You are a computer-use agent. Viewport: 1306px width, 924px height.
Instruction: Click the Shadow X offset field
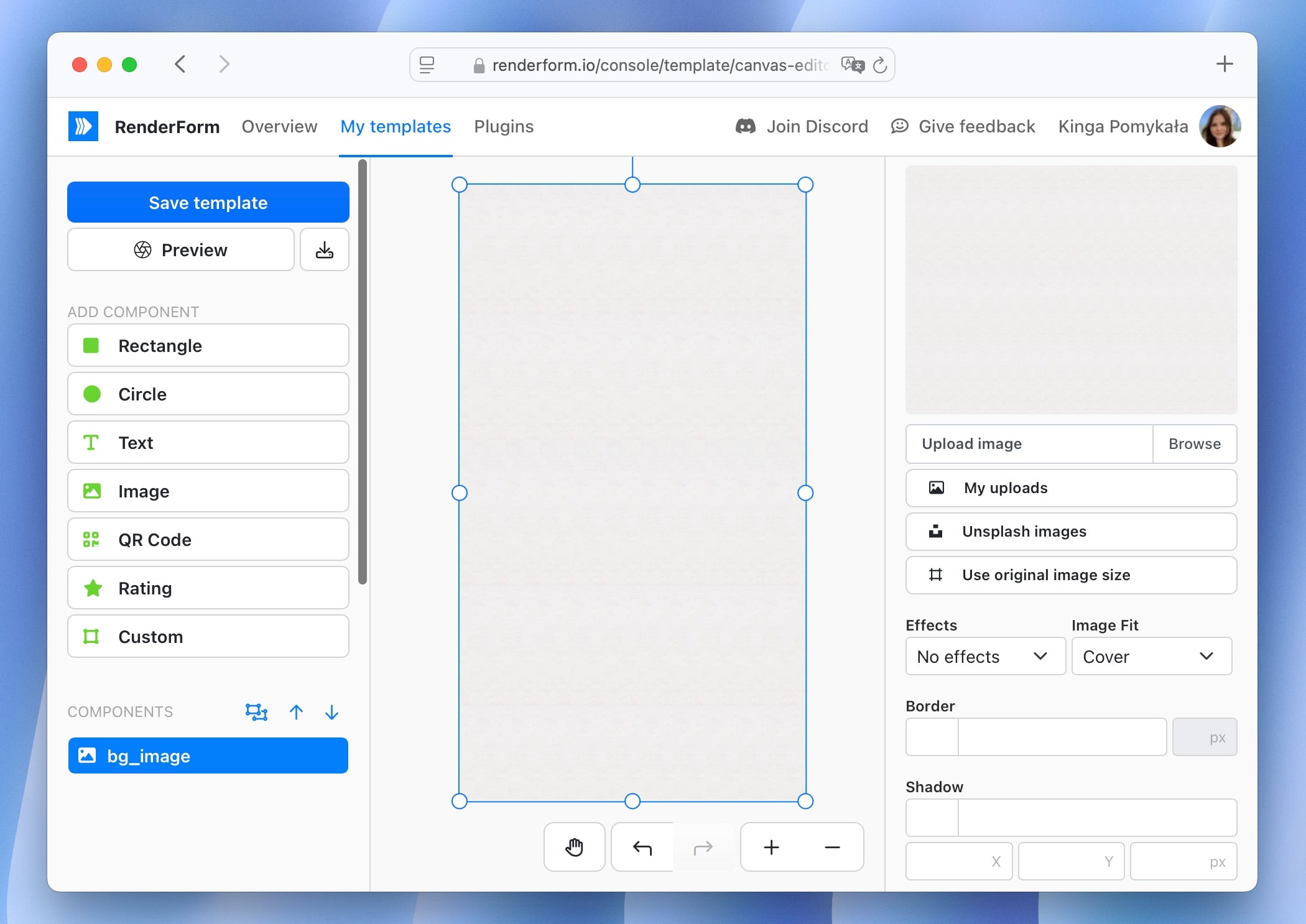coord(959,861)
